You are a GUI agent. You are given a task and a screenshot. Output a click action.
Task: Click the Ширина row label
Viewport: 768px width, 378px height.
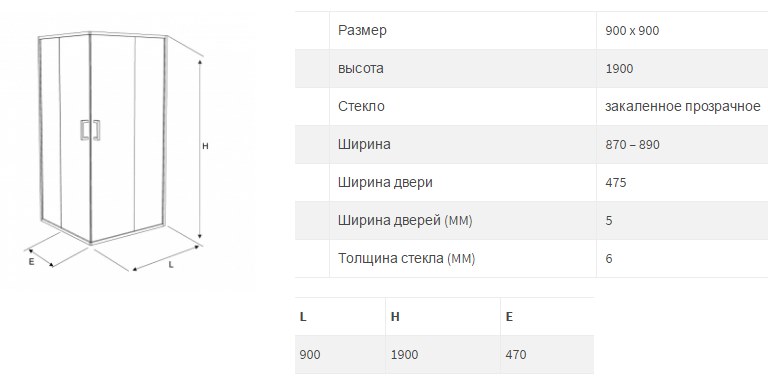pyautogui.click(x=364, y=144)
